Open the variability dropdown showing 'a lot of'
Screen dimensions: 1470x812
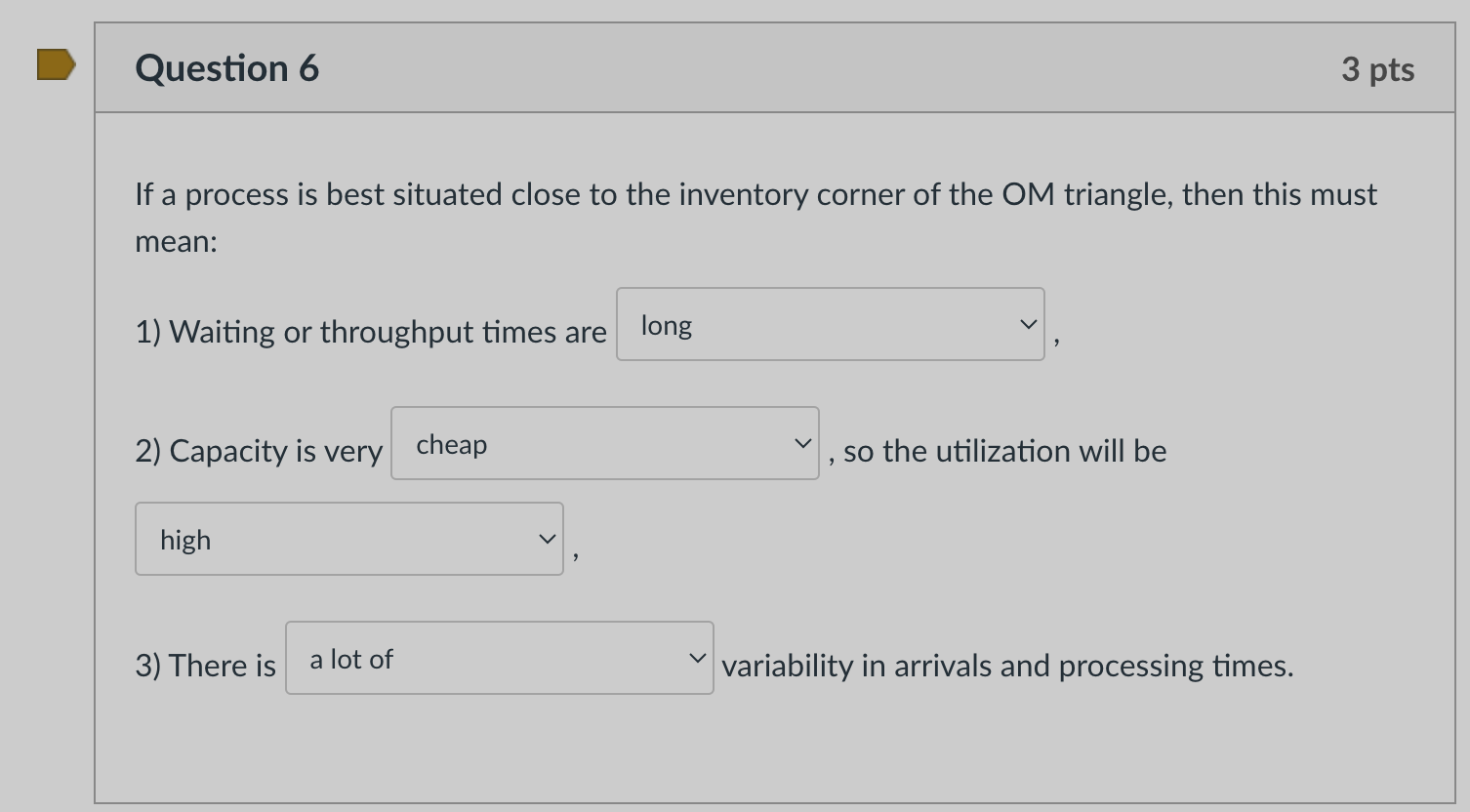coord(500,658)
